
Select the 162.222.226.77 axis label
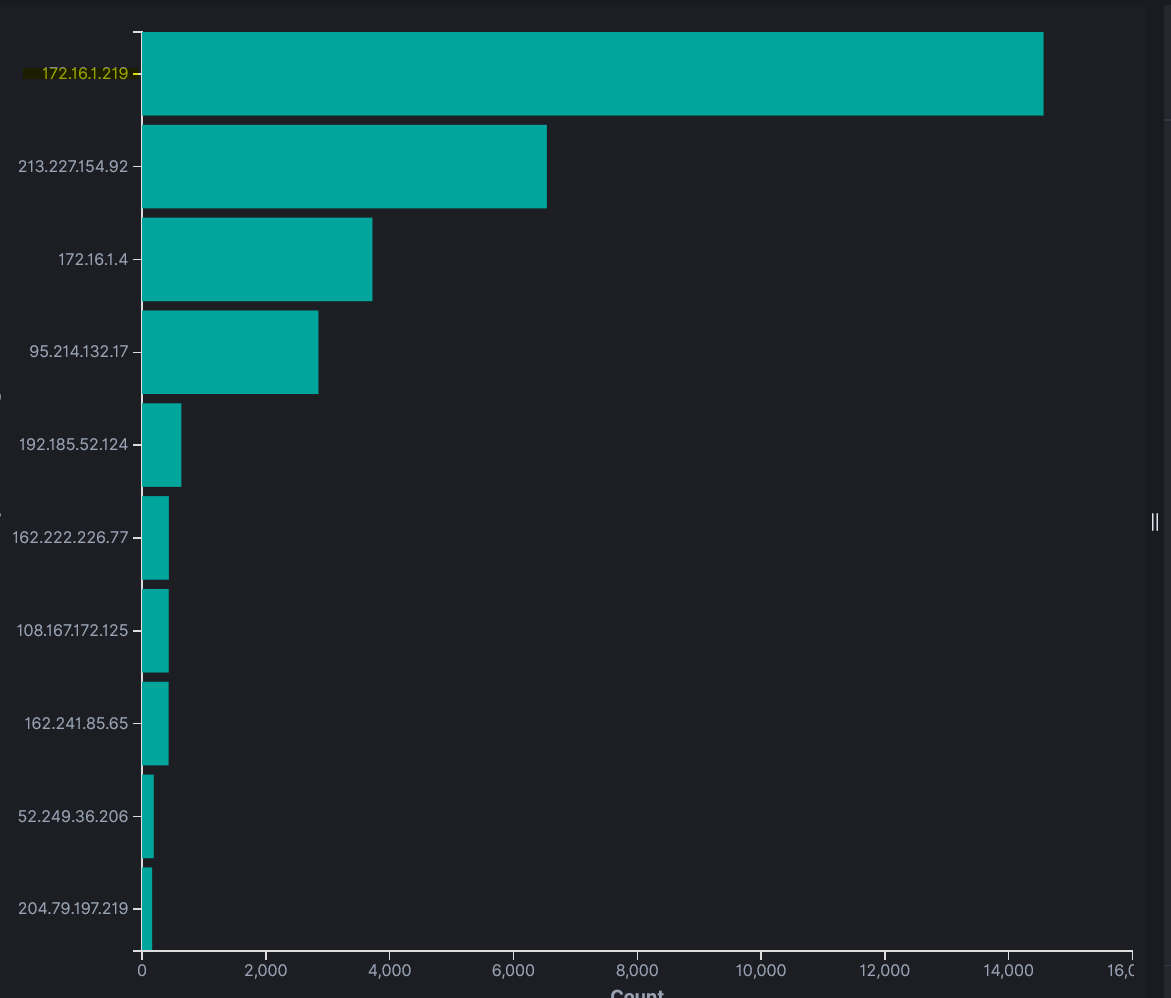[70, 538]
